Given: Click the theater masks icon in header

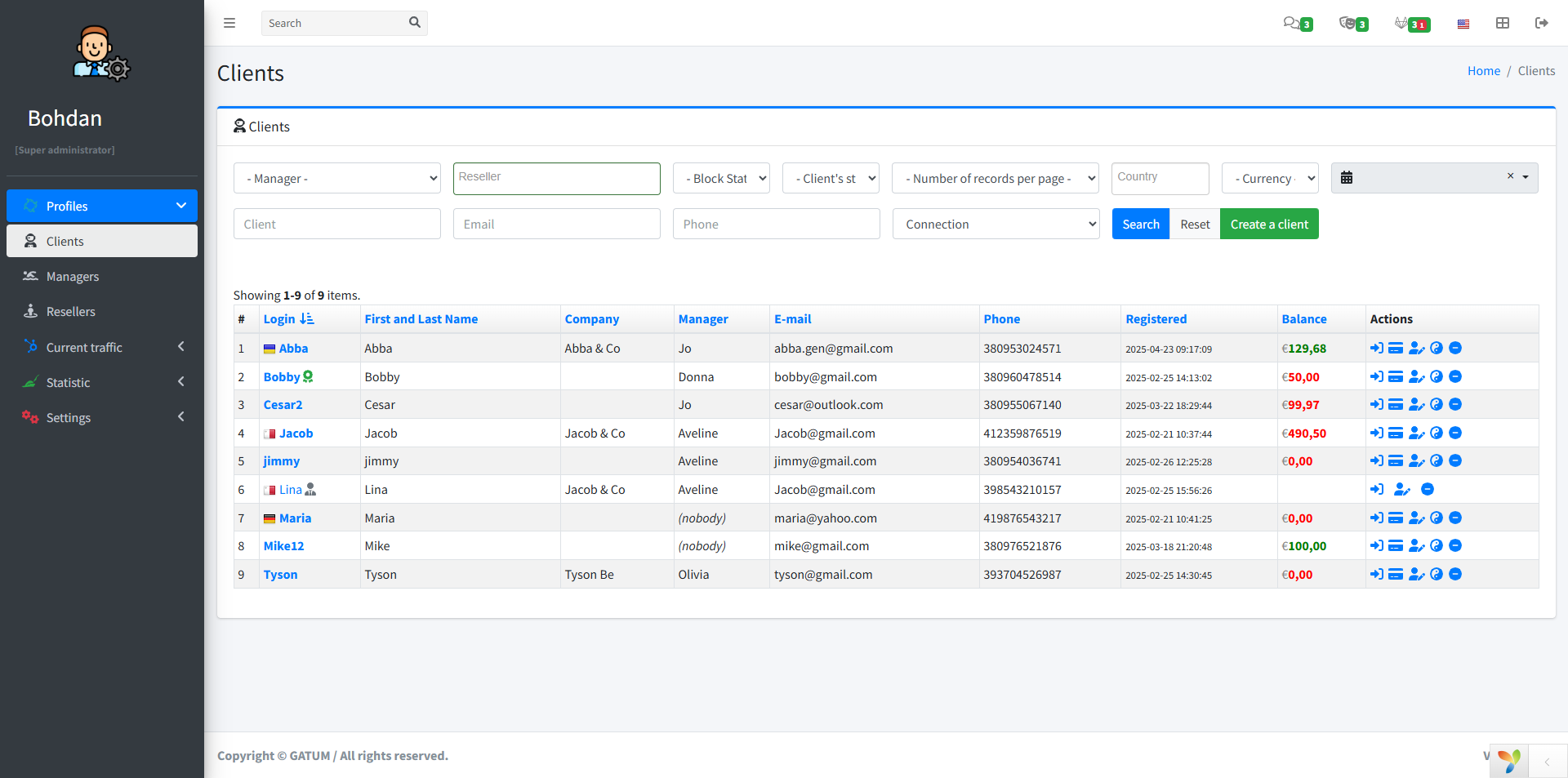Looking at the screenshot, I should pyautogui.click(x=1347, y=23).
